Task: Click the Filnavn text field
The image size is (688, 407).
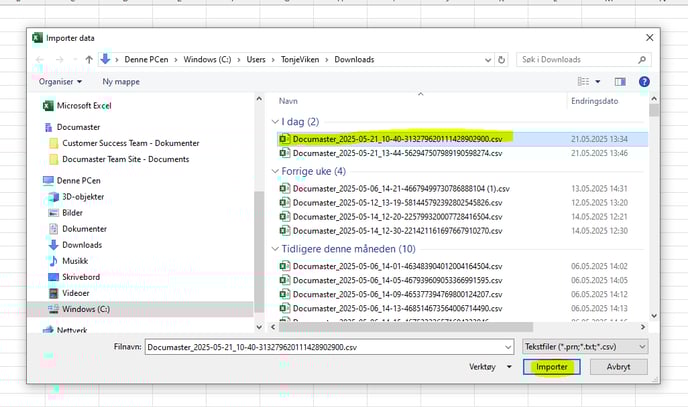Action: click(x=325, y=347)
